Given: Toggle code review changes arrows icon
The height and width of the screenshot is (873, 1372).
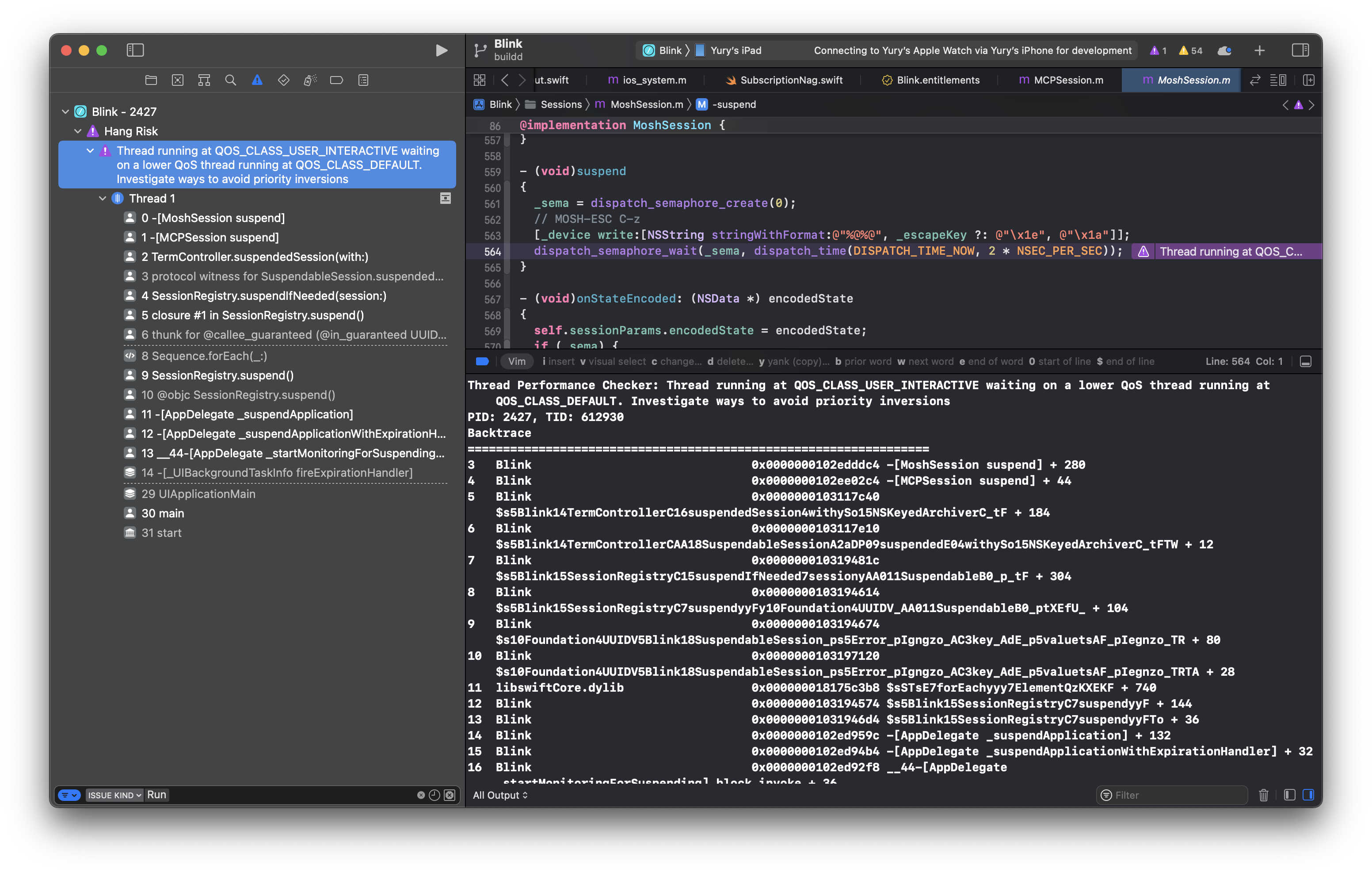Looking at the screenshot, I should pyautogui.click(x=1255, y=80).
